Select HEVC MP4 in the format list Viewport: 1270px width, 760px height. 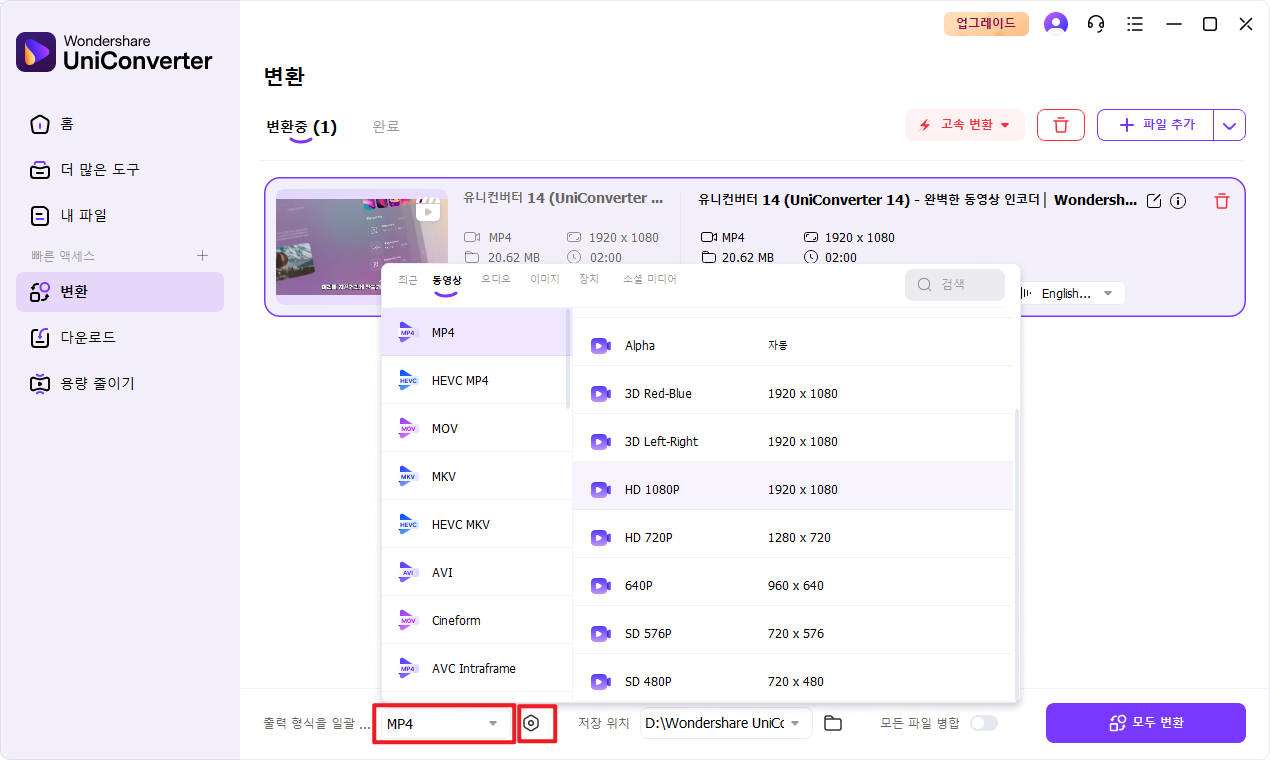point(475,380)
